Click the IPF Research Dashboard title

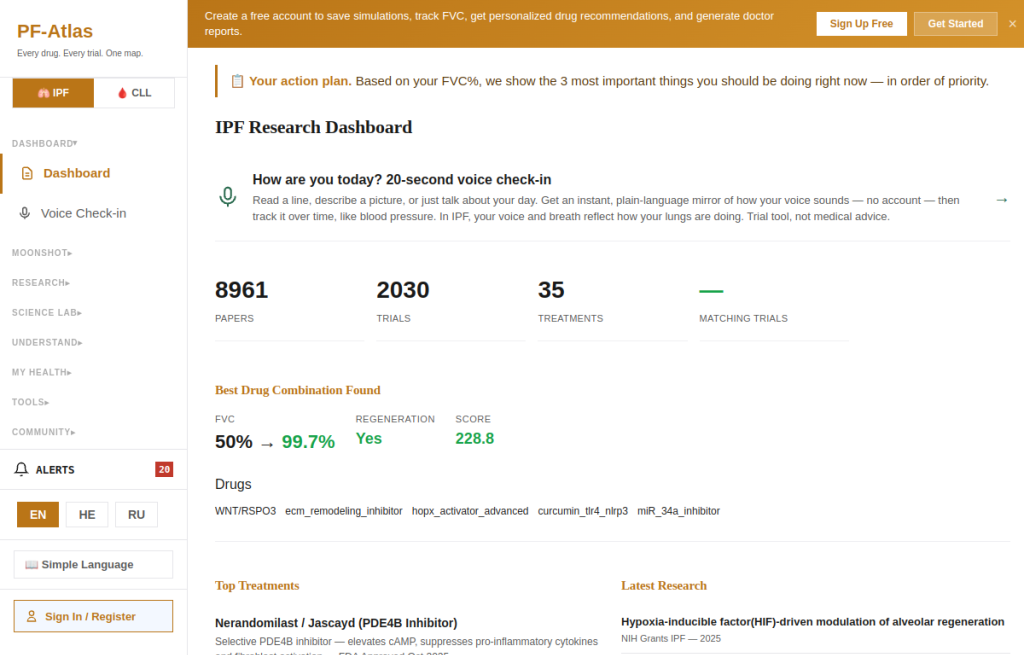point(313,127)
